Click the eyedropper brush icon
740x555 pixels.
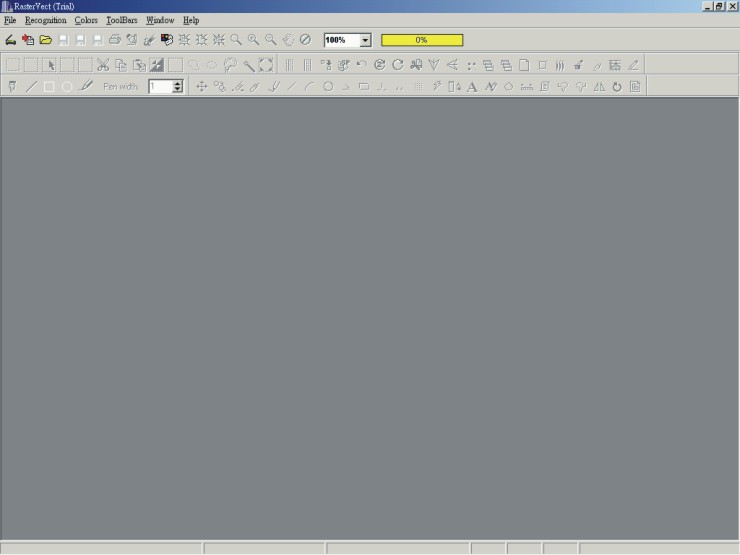86,87
